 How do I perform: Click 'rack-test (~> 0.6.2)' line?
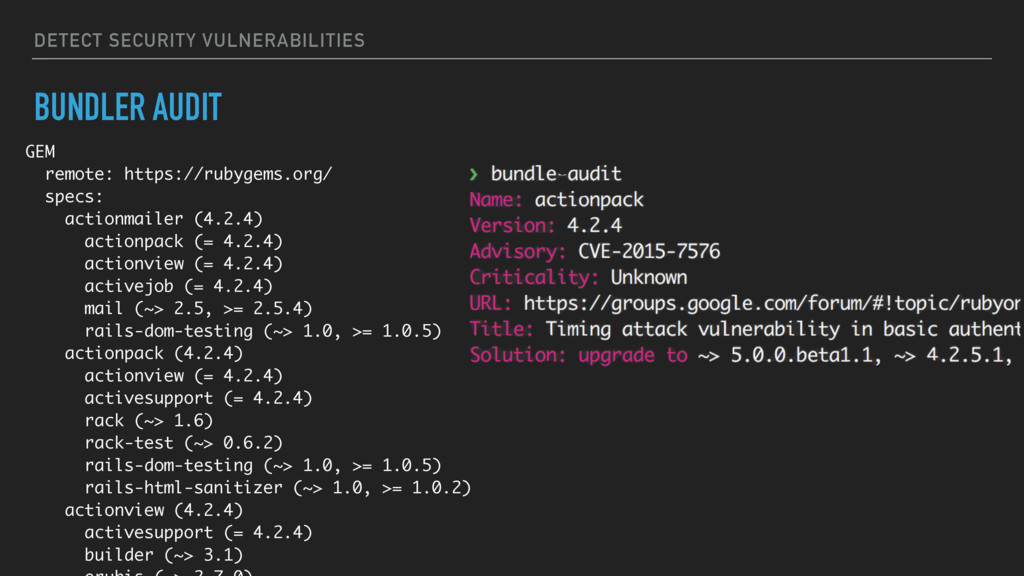[x=183, y=443]
